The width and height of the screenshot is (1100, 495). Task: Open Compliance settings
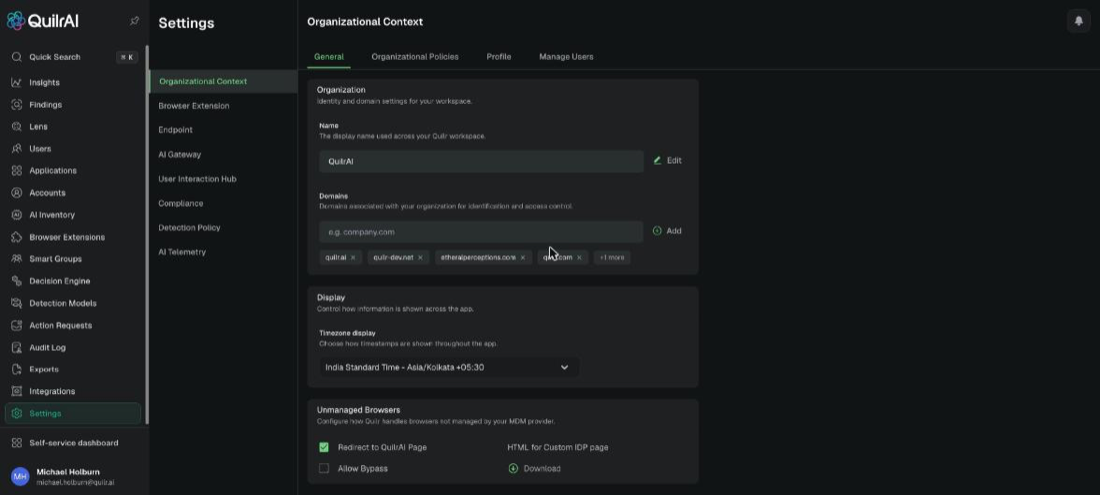coord(180,203)
